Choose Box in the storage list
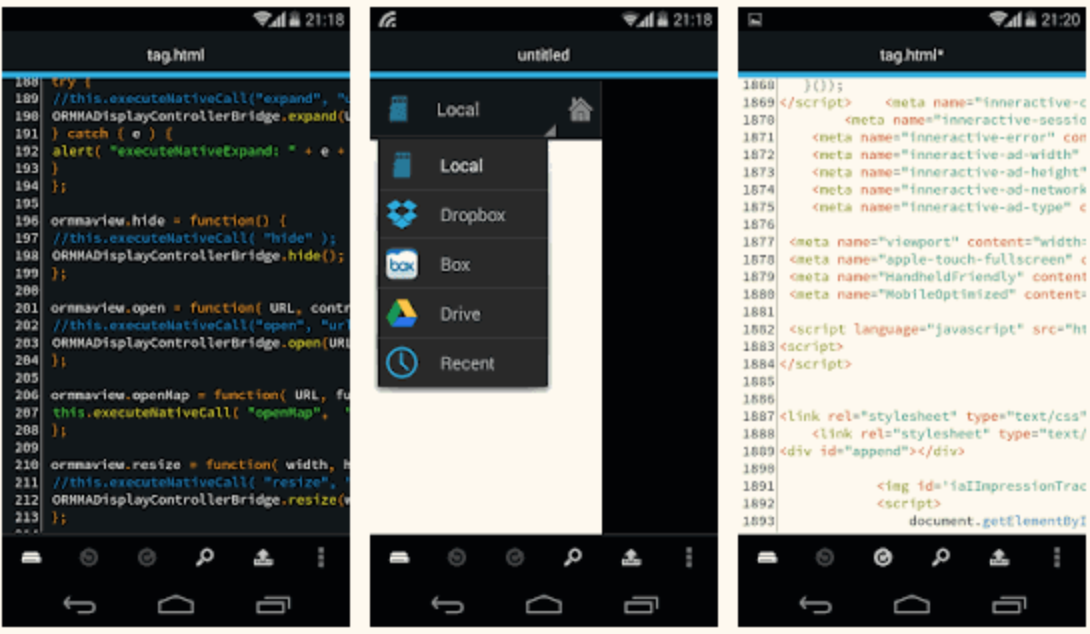 (463, 264)
